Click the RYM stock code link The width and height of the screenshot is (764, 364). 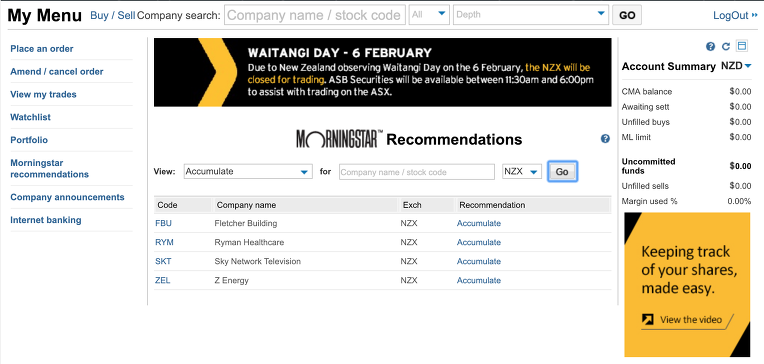(164, 242)
